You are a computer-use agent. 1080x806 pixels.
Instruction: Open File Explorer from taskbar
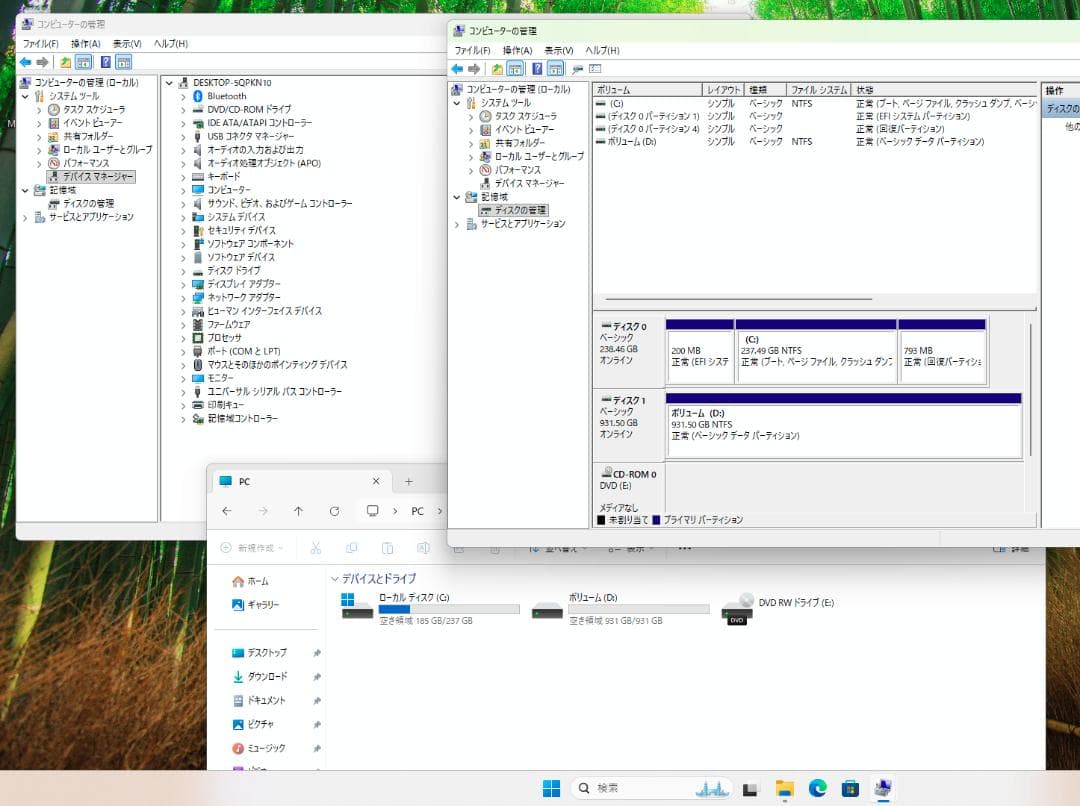pos(784,788)
